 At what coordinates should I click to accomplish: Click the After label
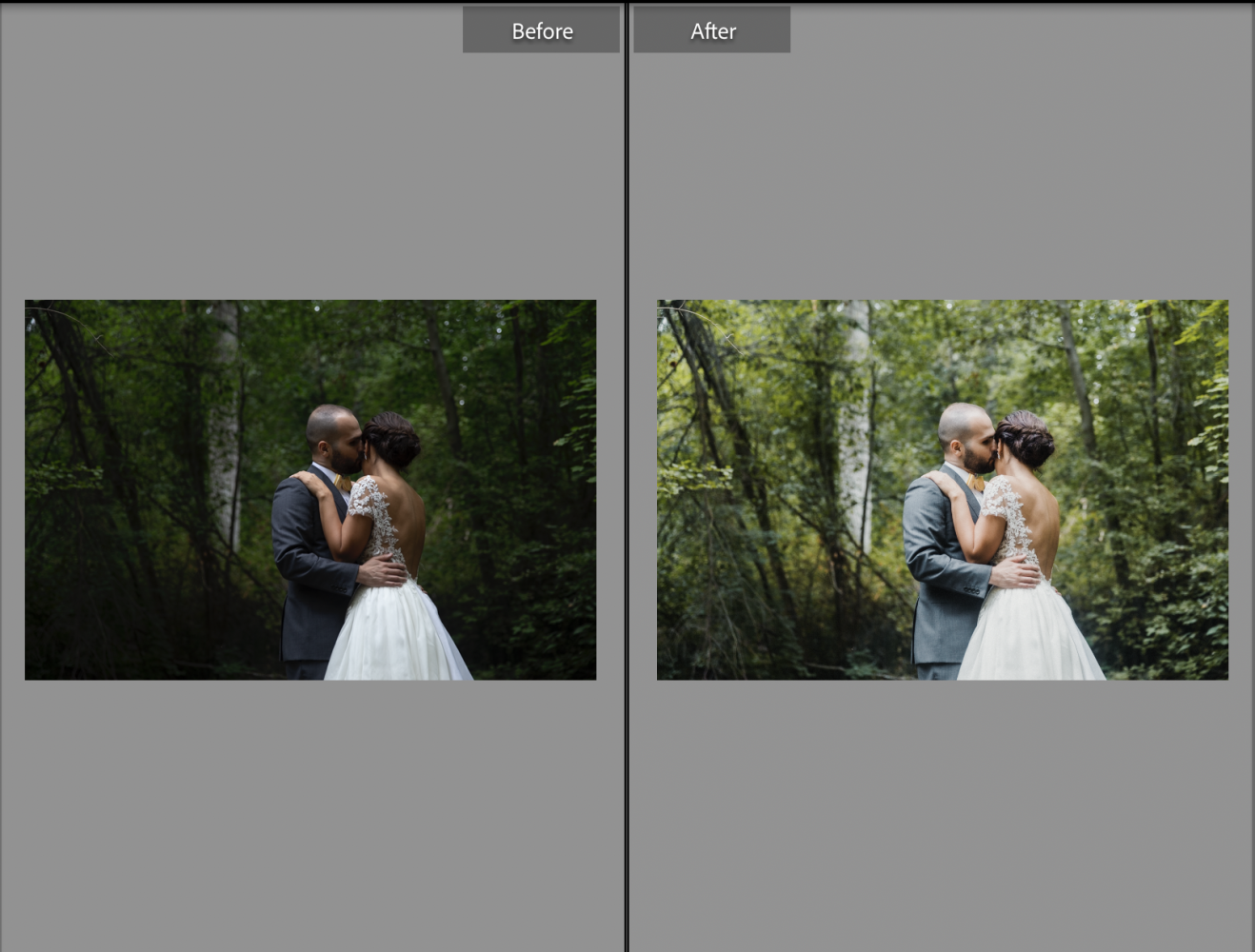[711, 30]
